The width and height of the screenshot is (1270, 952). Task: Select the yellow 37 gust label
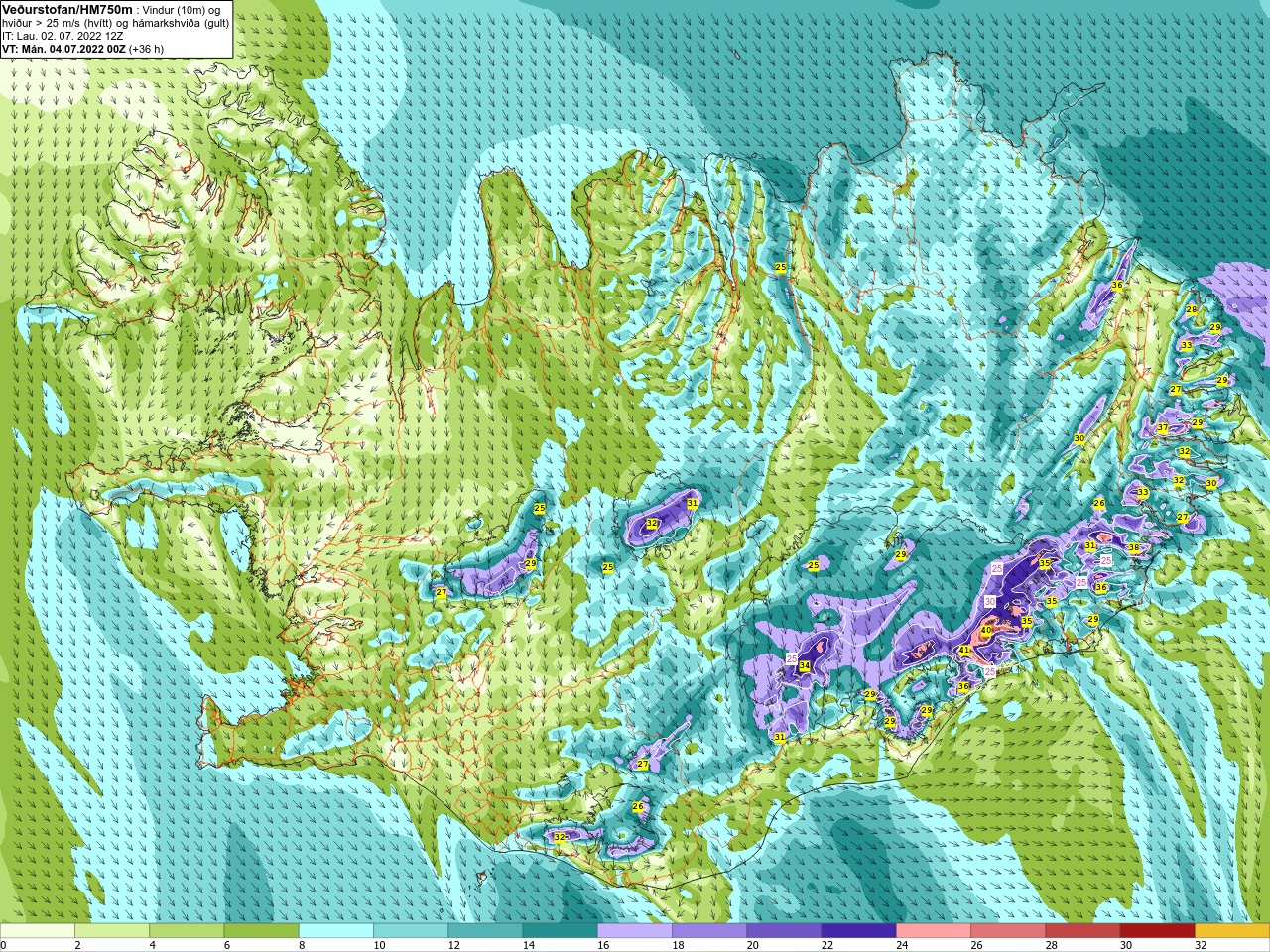[1162, 427]
